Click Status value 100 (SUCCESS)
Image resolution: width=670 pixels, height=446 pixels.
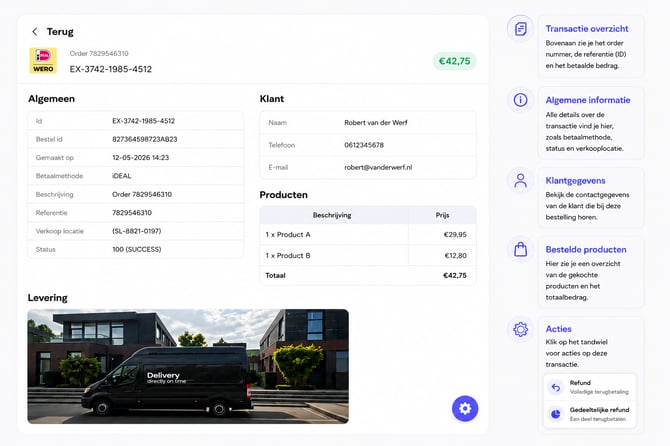click(137, 249)
